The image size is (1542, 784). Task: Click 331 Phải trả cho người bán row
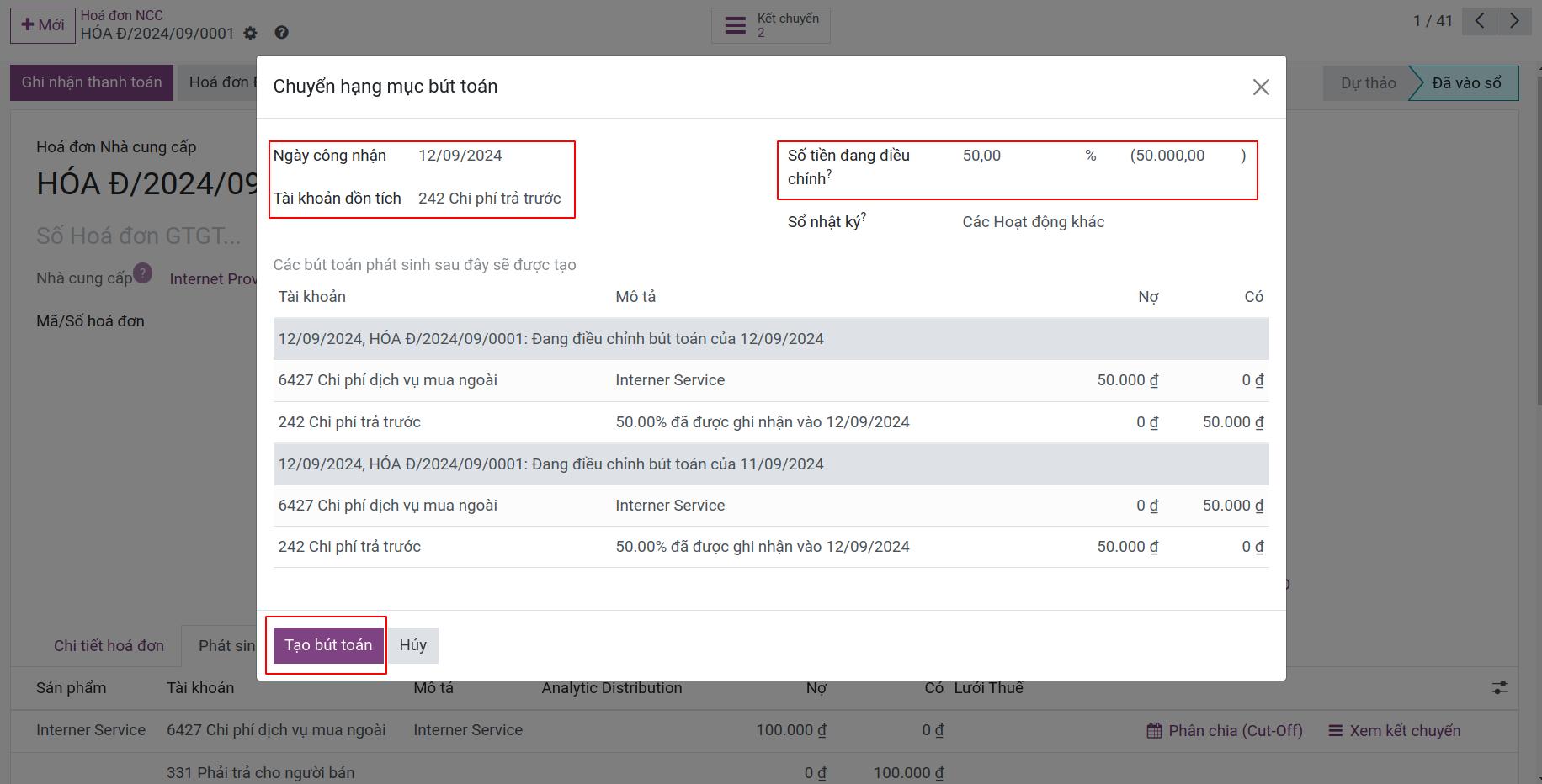261,773
